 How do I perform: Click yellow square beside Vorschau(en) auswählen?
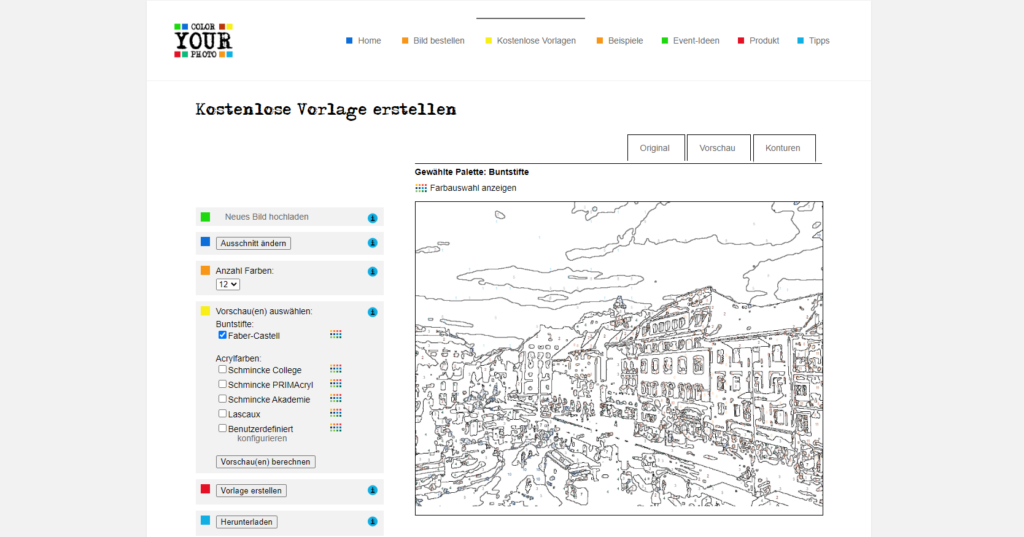205,311
